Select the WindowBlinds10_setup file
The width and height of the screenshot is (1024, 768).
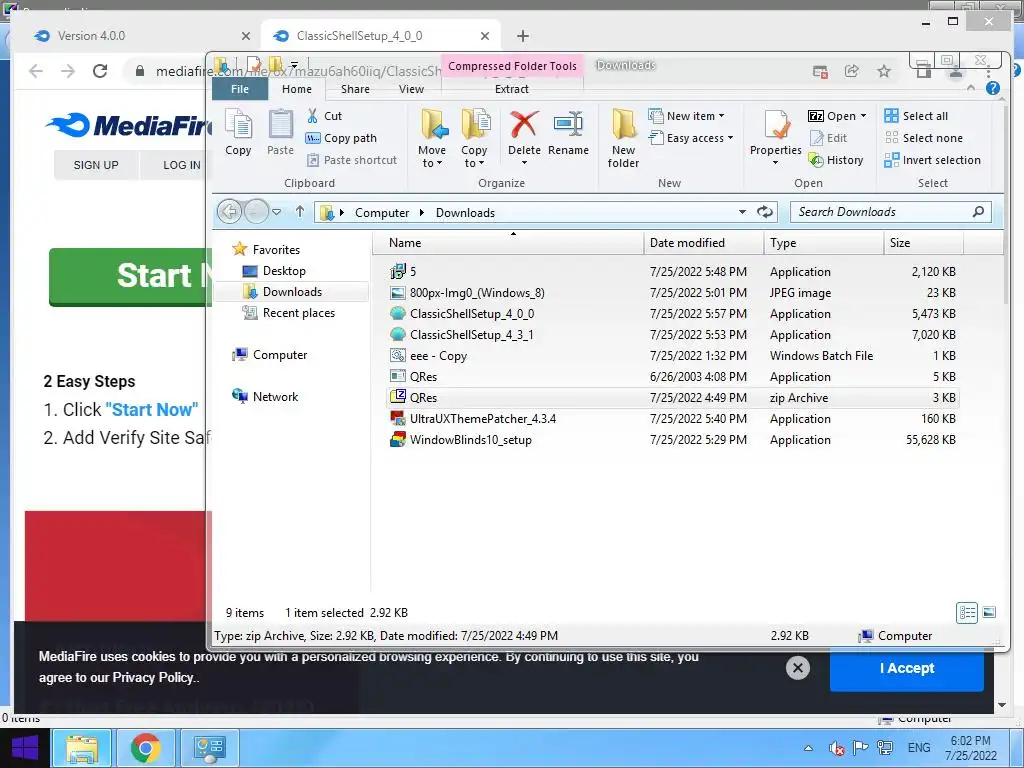click(x=673, y=440)
